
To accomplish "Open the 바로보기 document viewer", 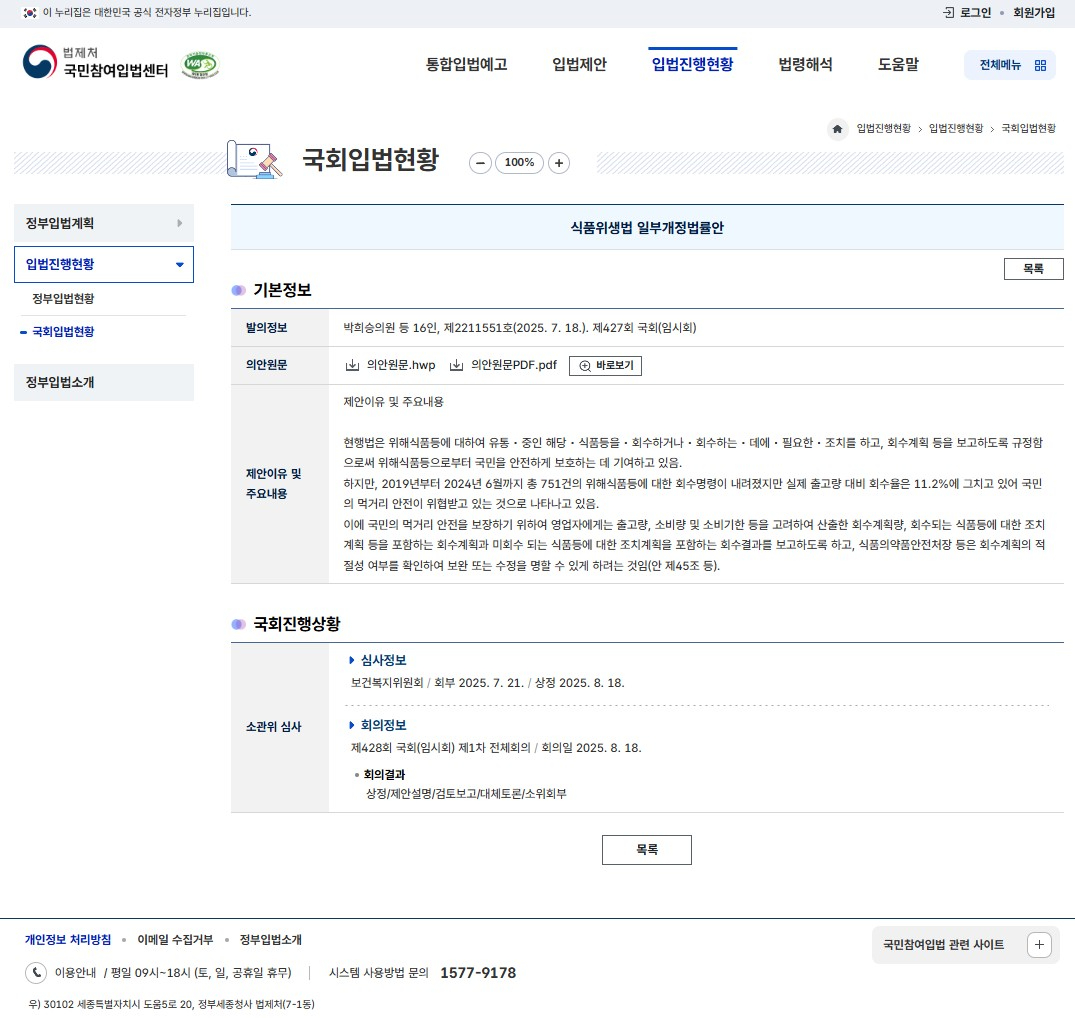I will pyautogui.click(x=605, y=365).
